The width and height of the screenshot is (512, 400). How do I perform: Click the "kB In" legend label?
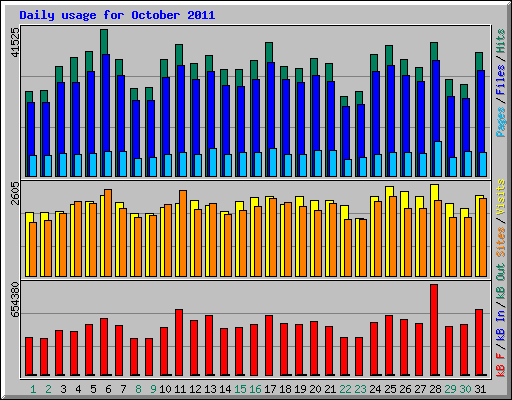click(x=500, y=325)
